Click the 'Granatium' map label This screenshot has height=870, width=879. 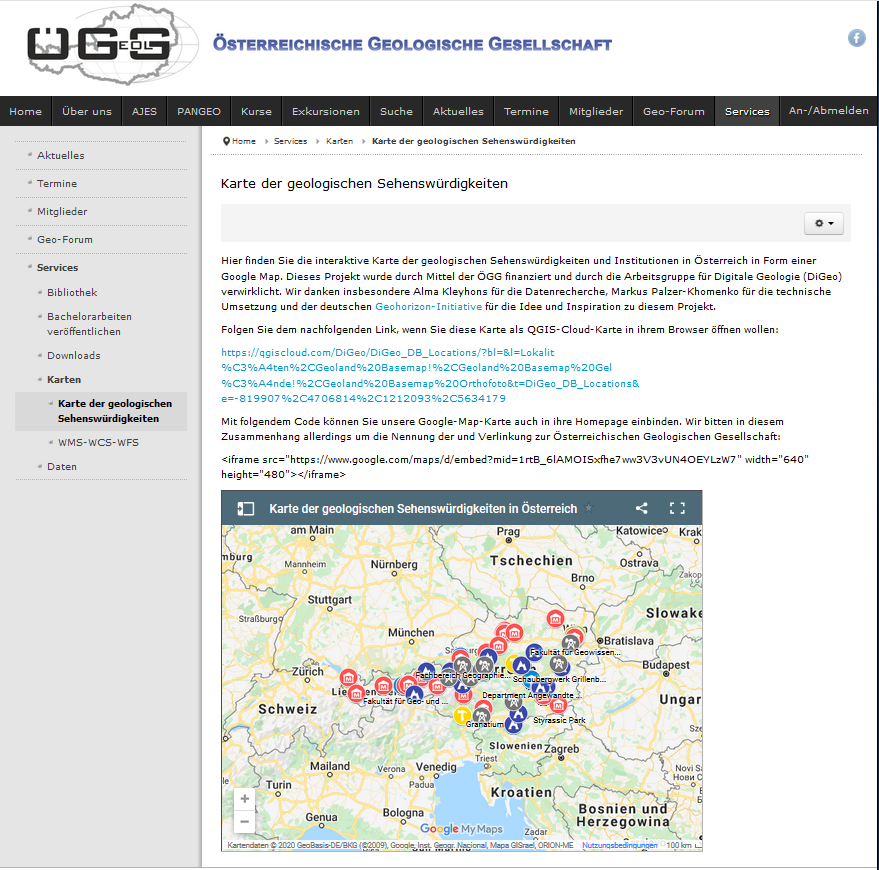tap(484, 724)
